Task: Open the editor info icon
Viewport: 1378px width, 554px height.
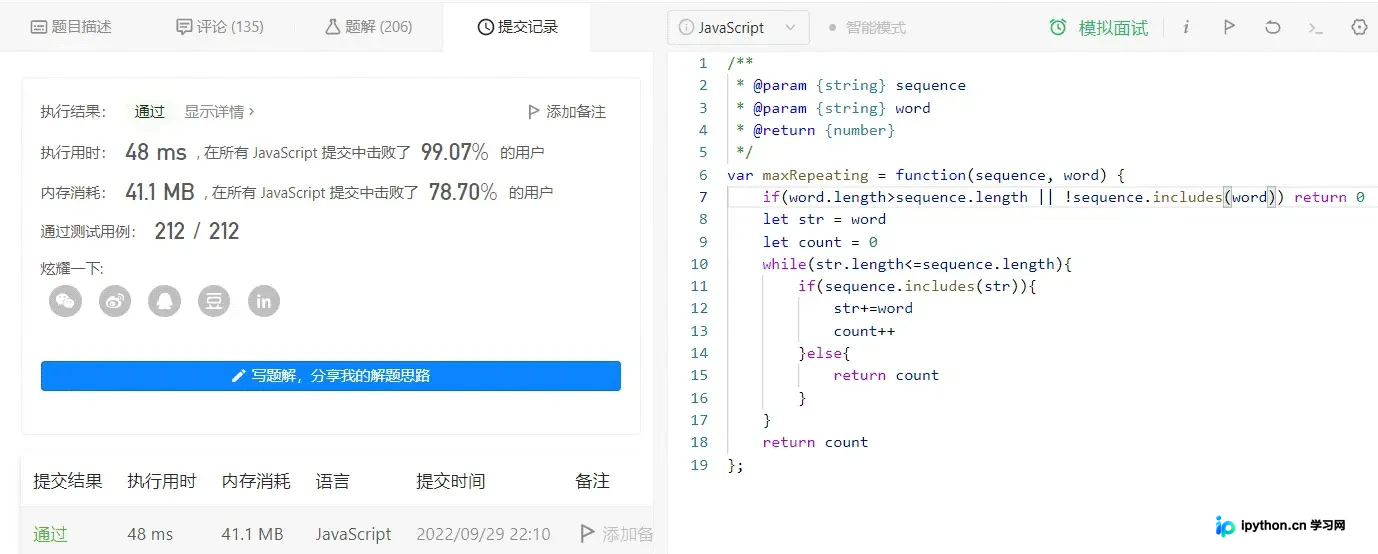Action: (x=1186, y=28)
